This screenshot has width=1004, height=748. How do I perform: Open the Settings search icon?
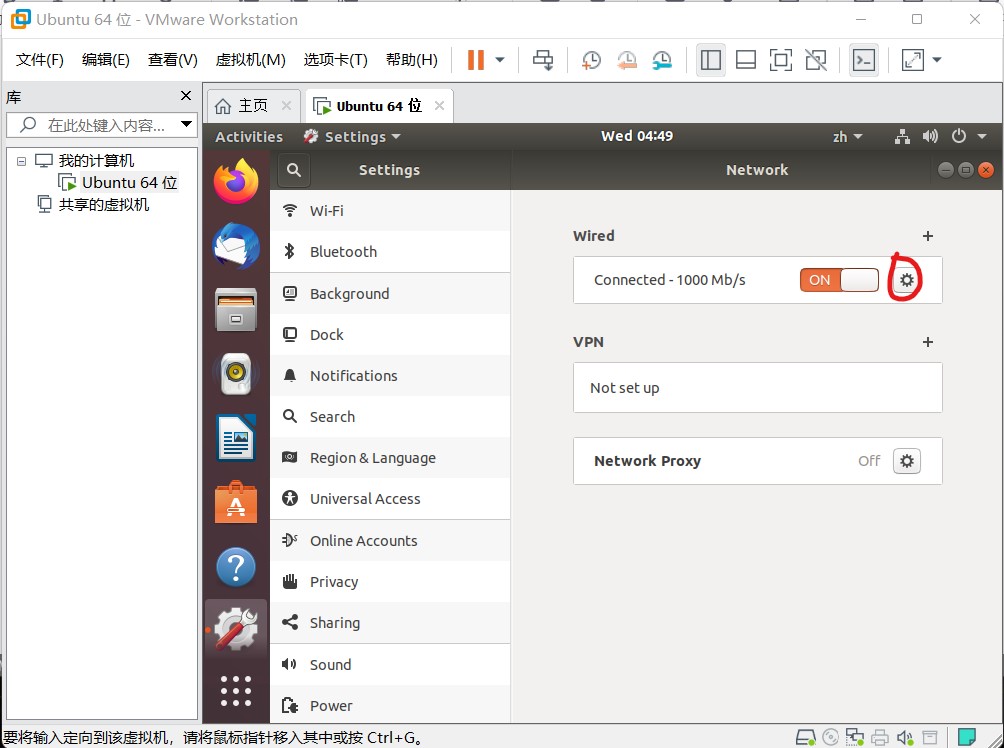(294, 170)
